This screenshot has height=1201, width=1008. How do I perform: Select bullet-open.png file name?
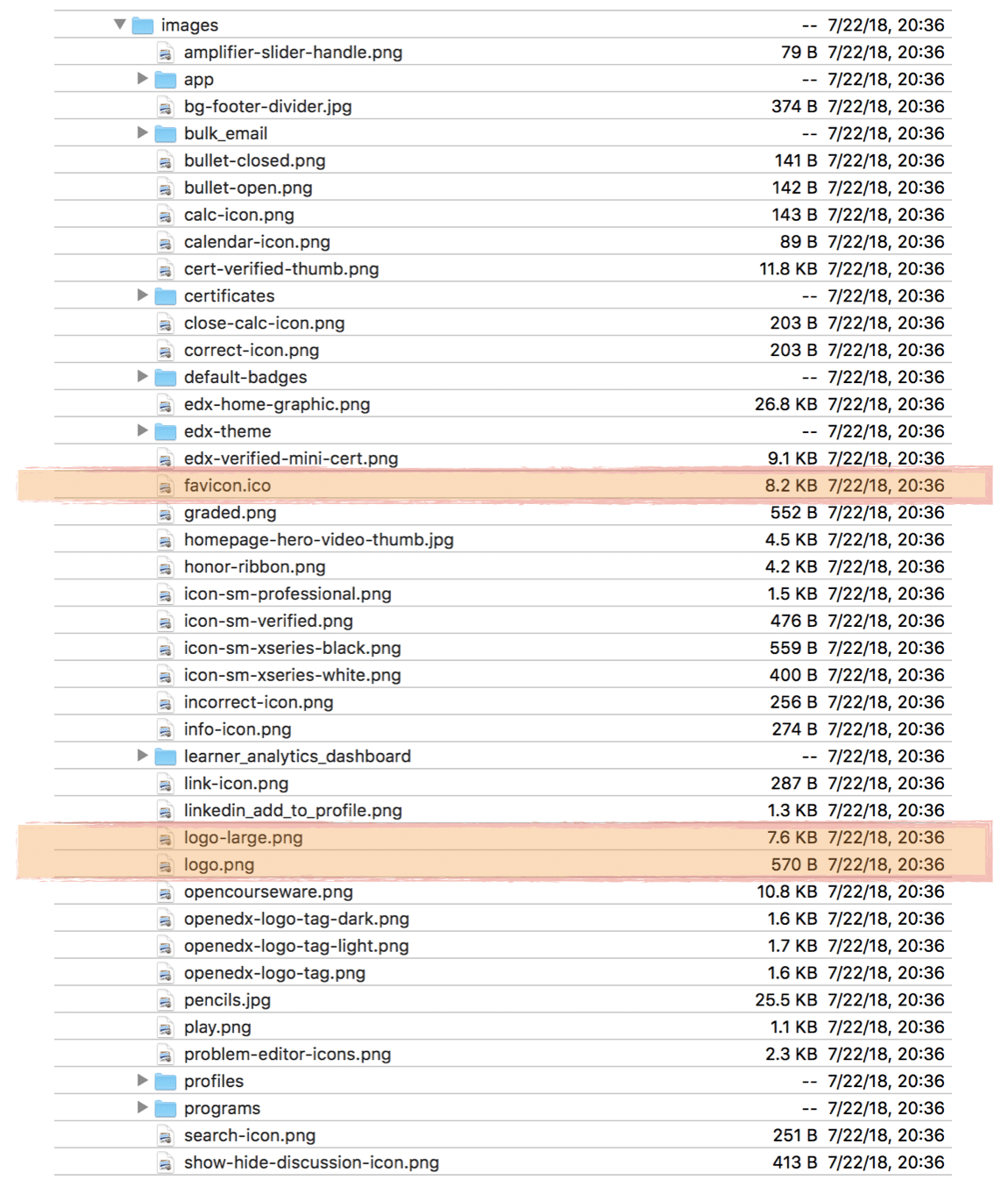248,188
